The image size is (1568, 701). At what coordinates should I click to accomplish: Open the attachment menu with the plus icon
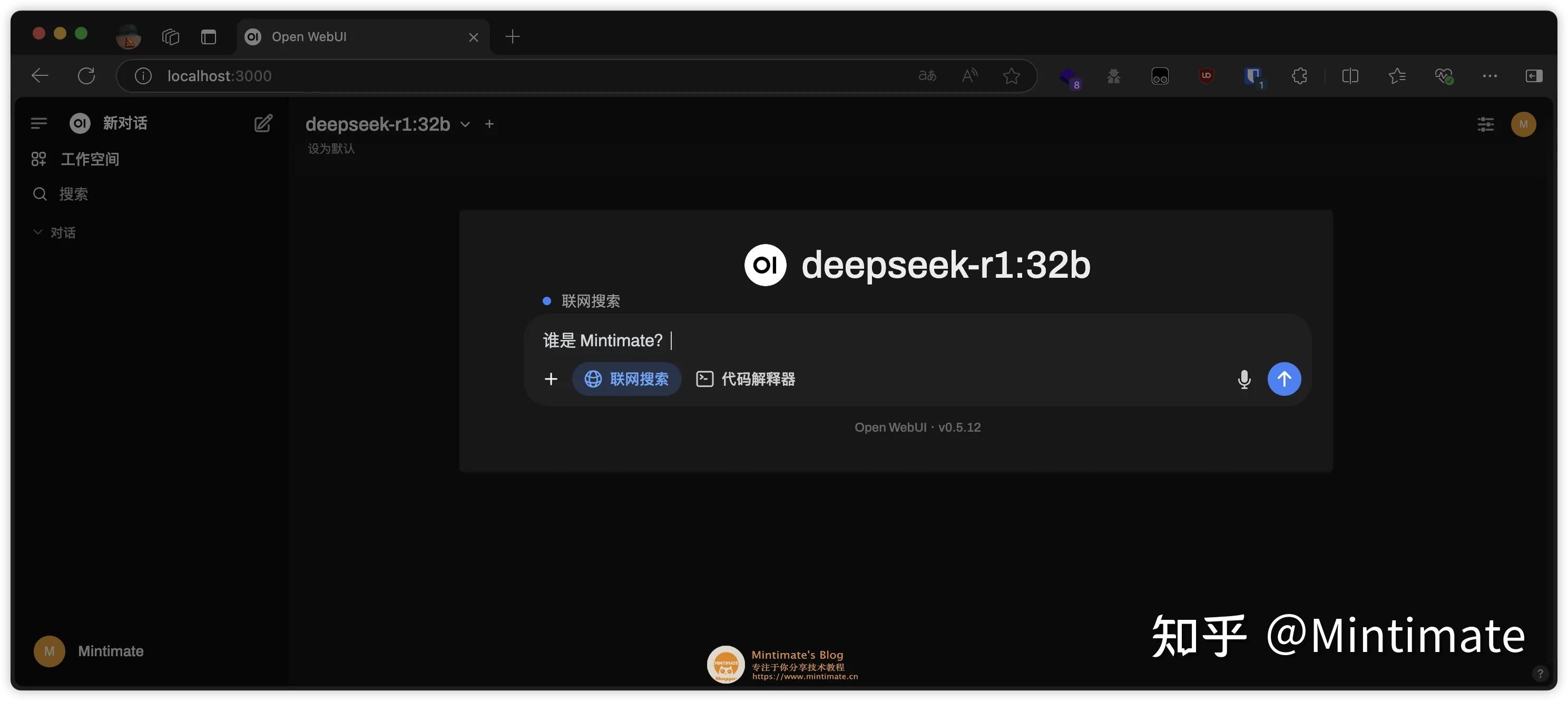551,379
